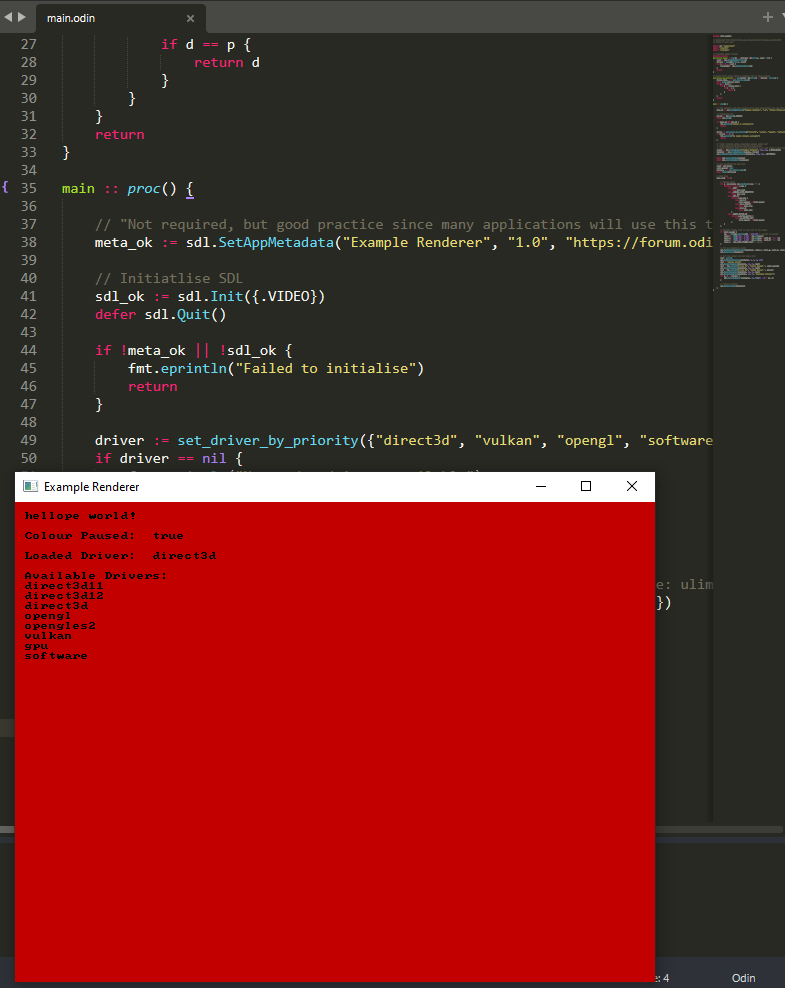This screenshot has width=785, height=988.
Task: Open the Odin syntax selector in status bar
Action: pos(743,977)
